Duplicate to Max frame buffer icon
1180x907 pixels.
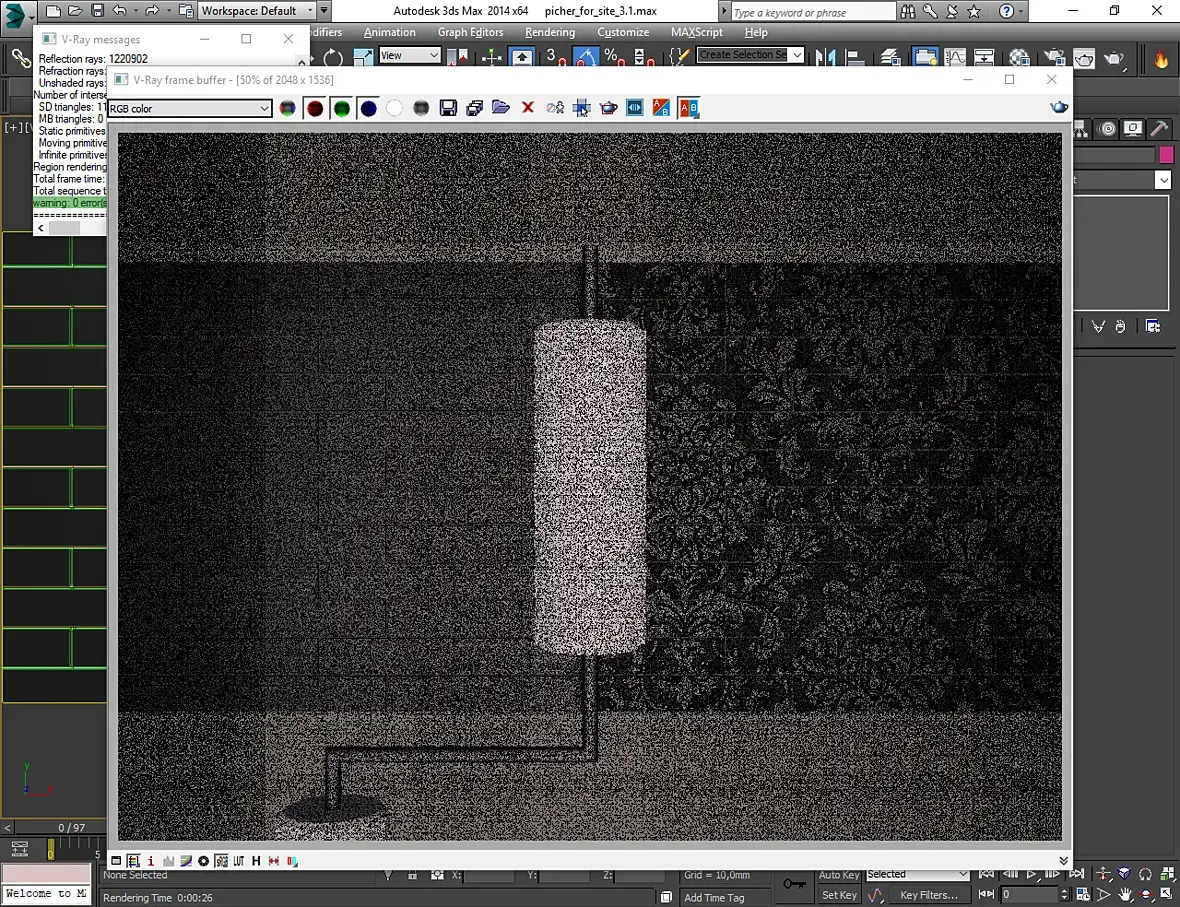point(555,108)
